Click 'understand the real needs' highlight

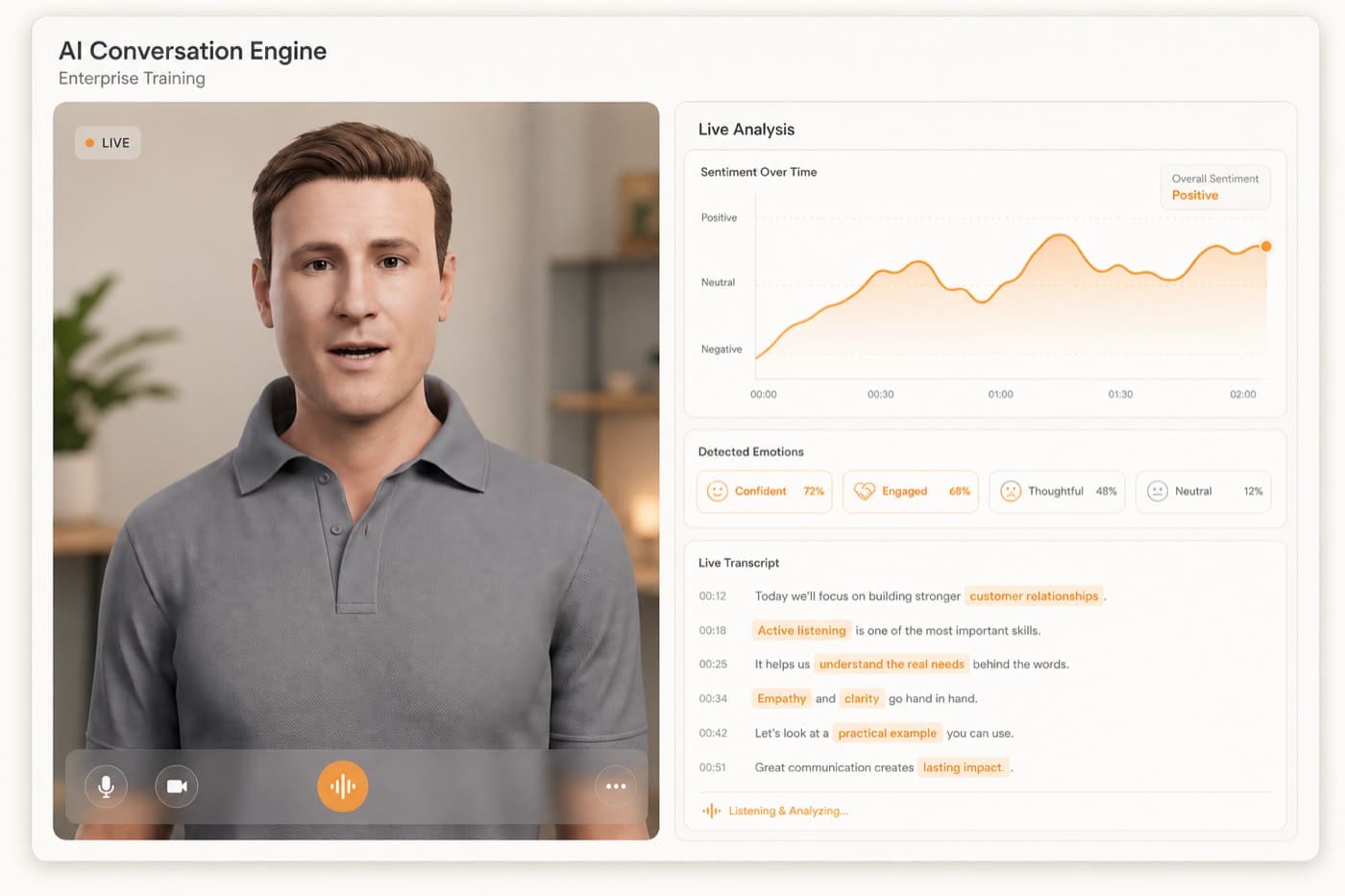coord(892,665)
